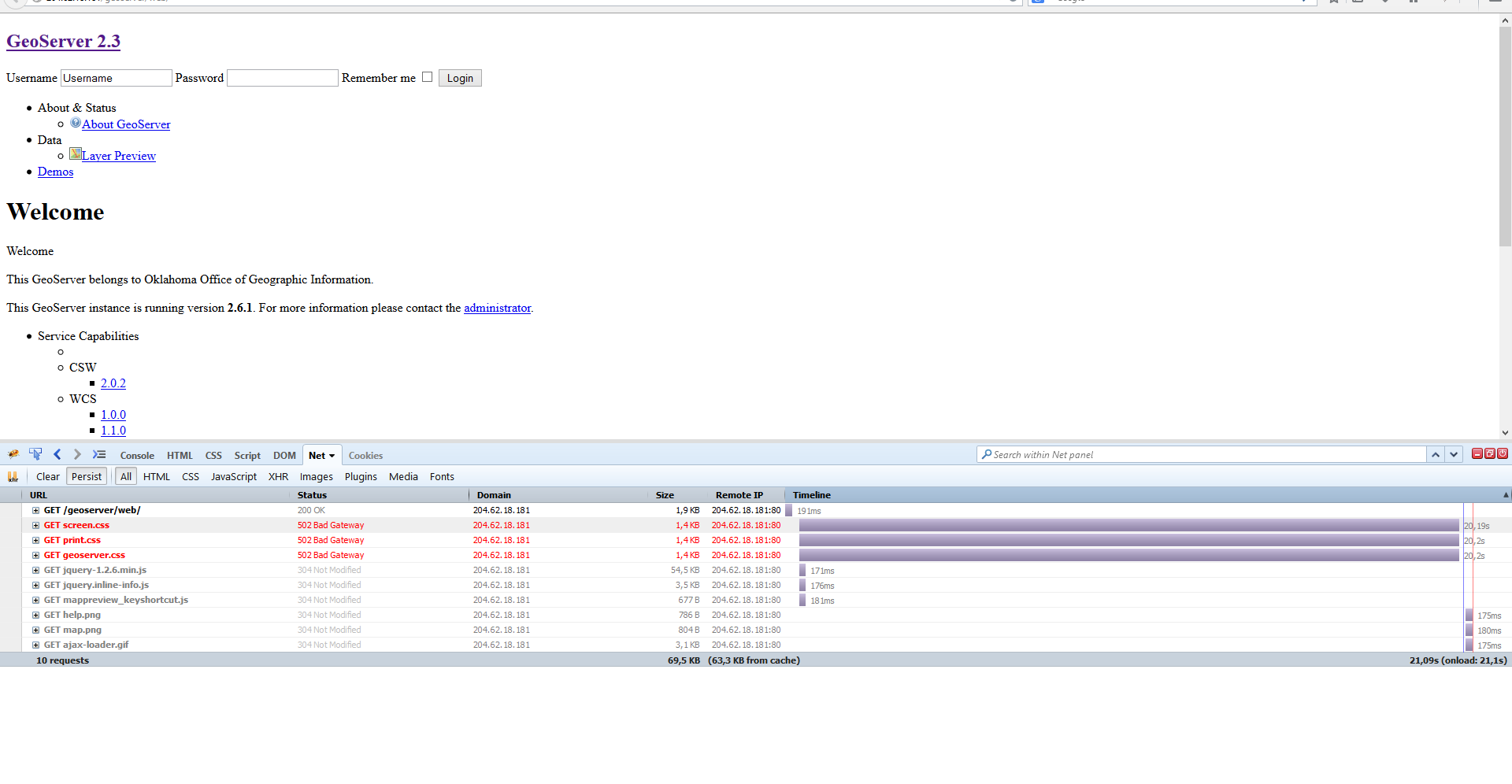Click the Layer Preview map icon
This screenshot has height=784, width=1512.
76,153
